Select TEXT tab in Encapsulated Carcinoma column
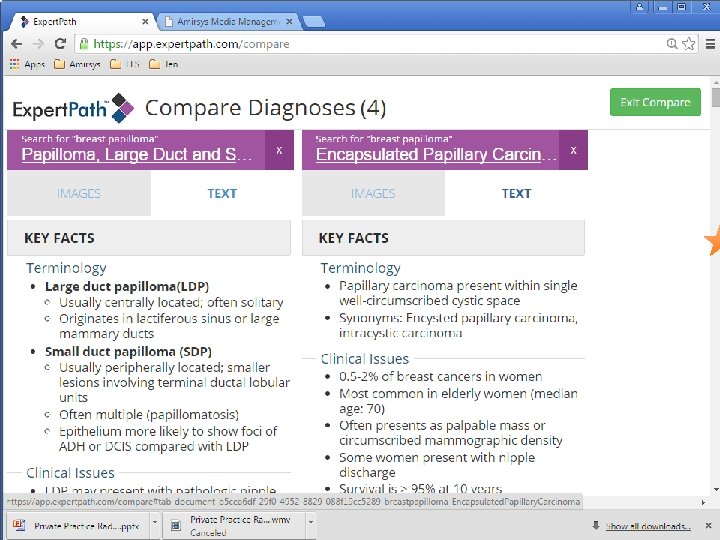The height and width of the screenshot is (540, 720). pyautogui.click(x=516, y=193)
